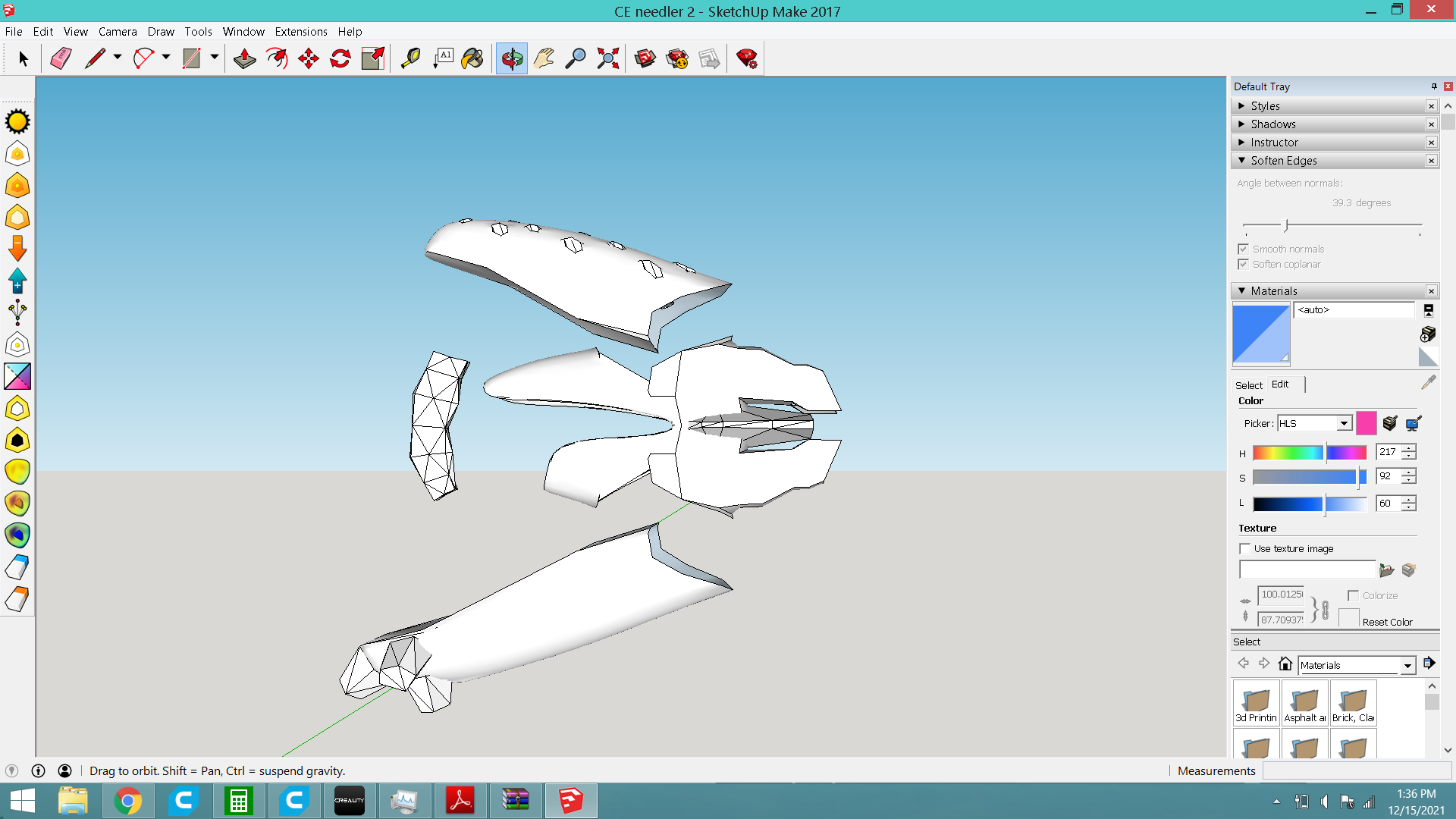Viewport: 1456px width, 819px height.
Task: Toggle Smooth normals checkbox
Action: (x=1243, y=249)
